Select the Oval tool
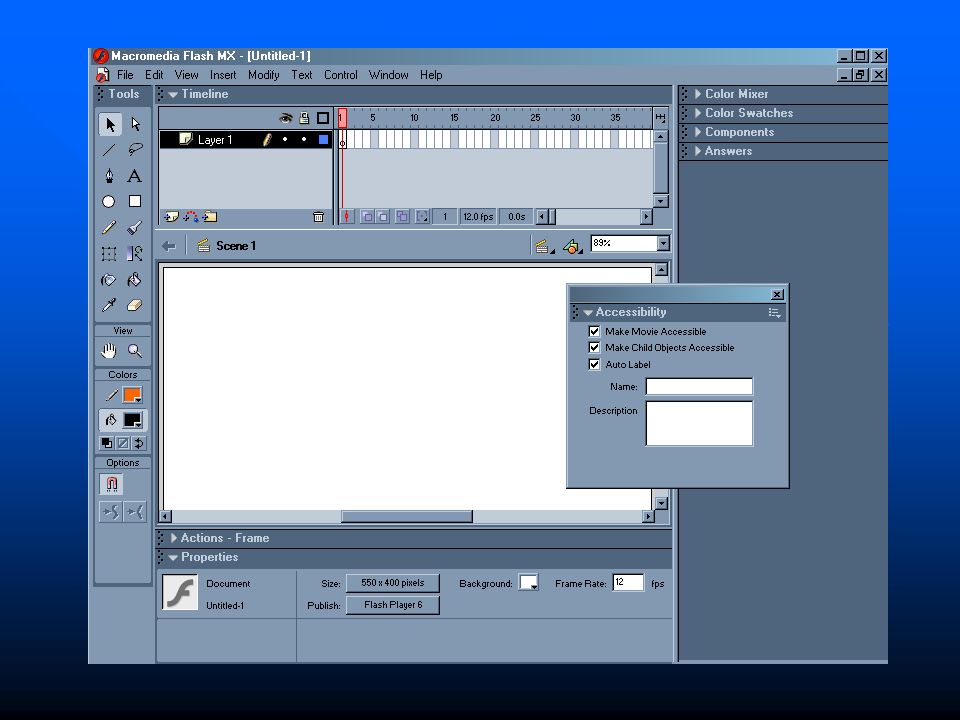Viewport: 960px width, 720px height. pos(109,201)
